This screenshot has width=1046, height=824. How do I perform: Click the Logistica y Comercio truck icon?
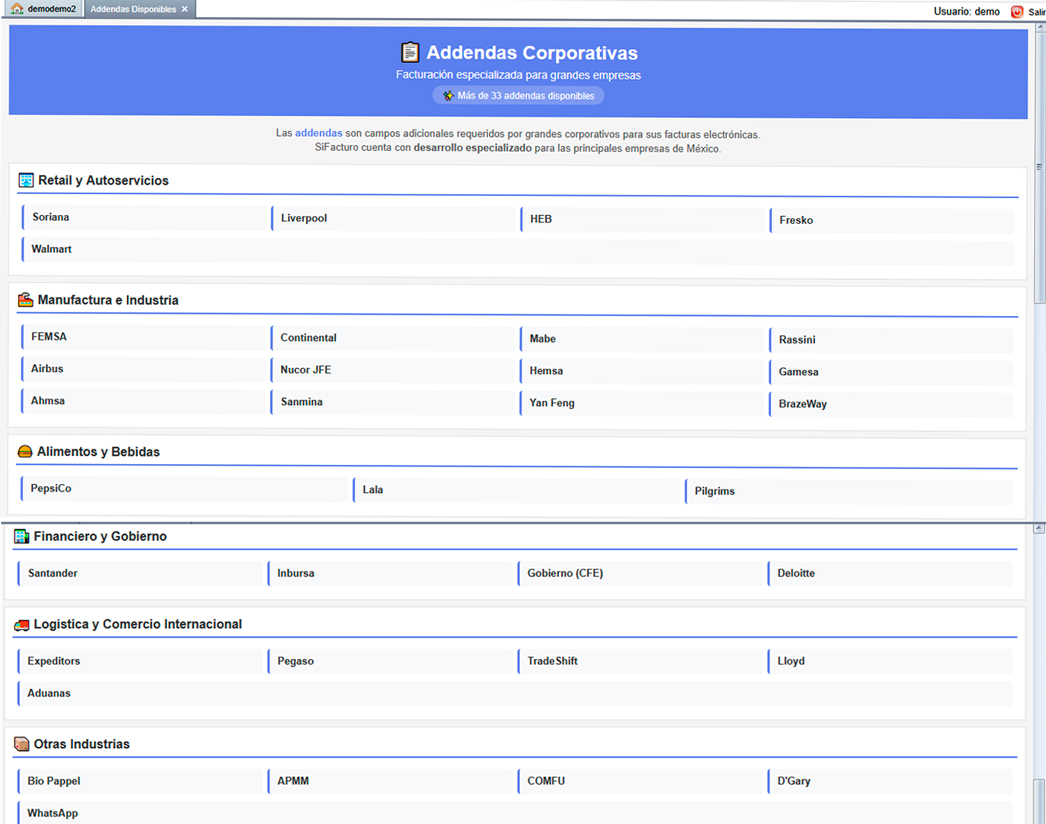point(21,625)
